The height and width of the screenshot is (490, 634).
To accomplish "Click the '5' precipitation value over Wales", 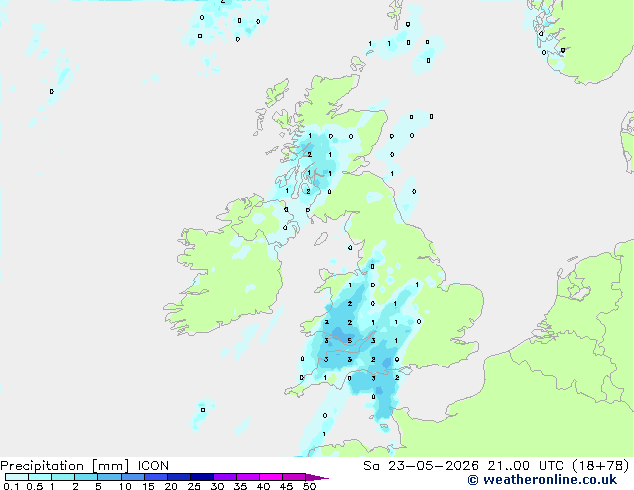I will (x=350, y=341).
